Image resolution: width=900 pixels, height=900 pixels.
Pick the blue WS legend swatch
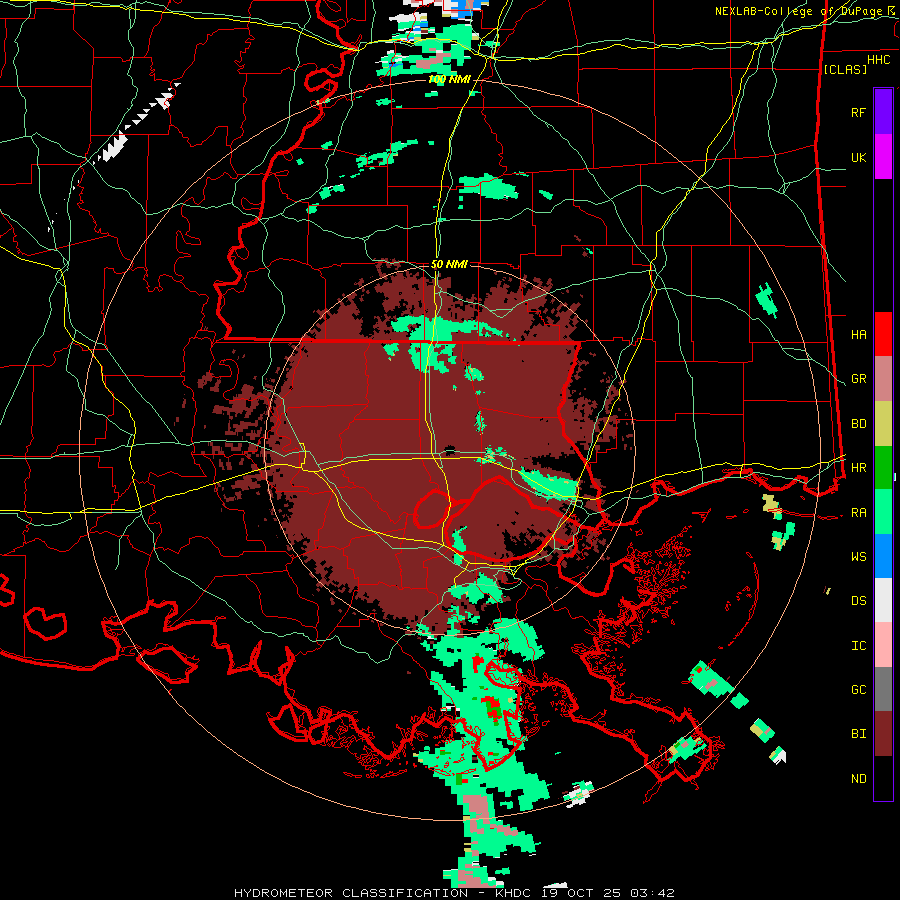[x=883, y=556]
